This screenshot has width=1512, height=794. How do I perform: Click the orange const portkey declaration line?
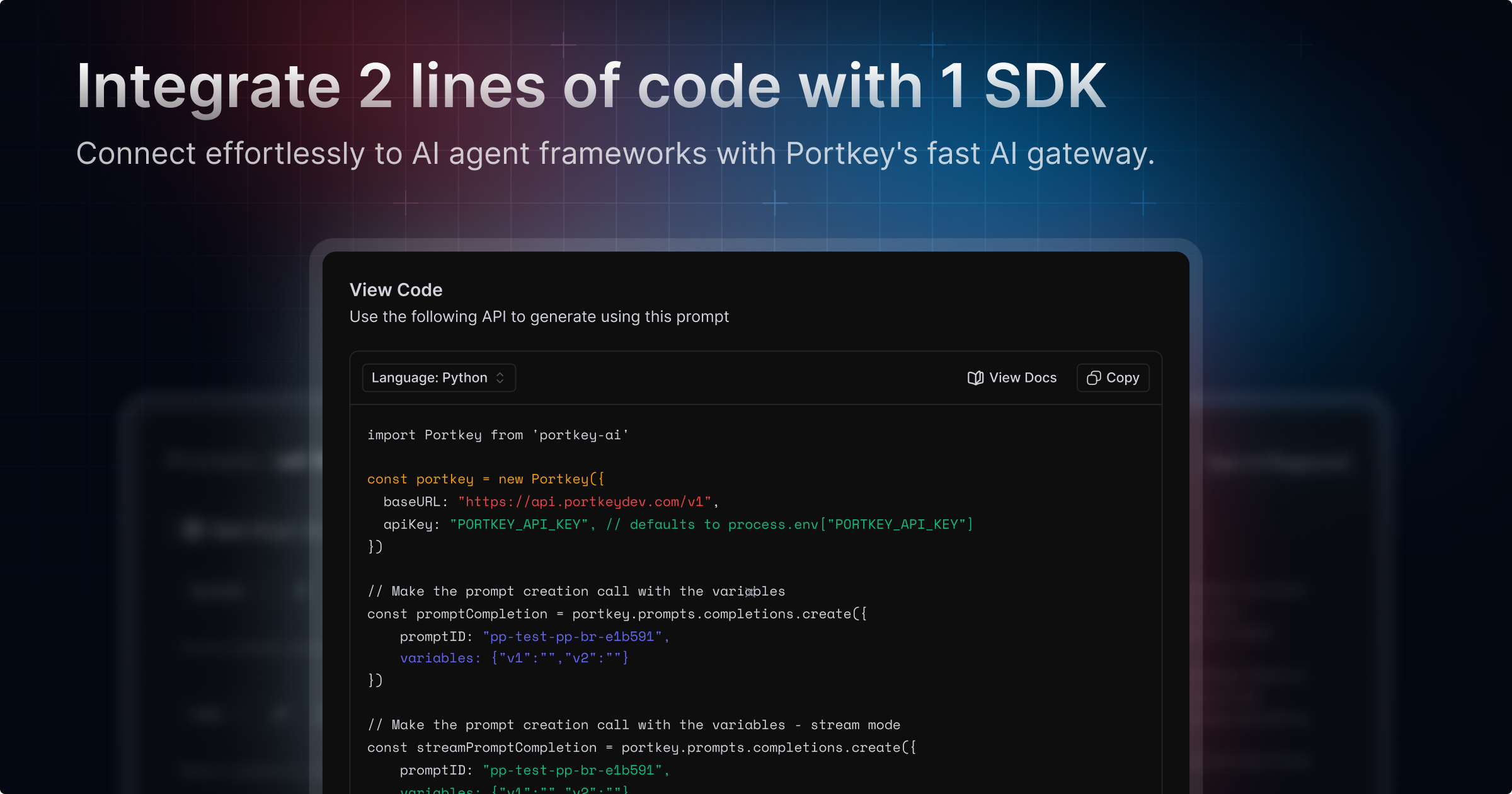point(485,479)
